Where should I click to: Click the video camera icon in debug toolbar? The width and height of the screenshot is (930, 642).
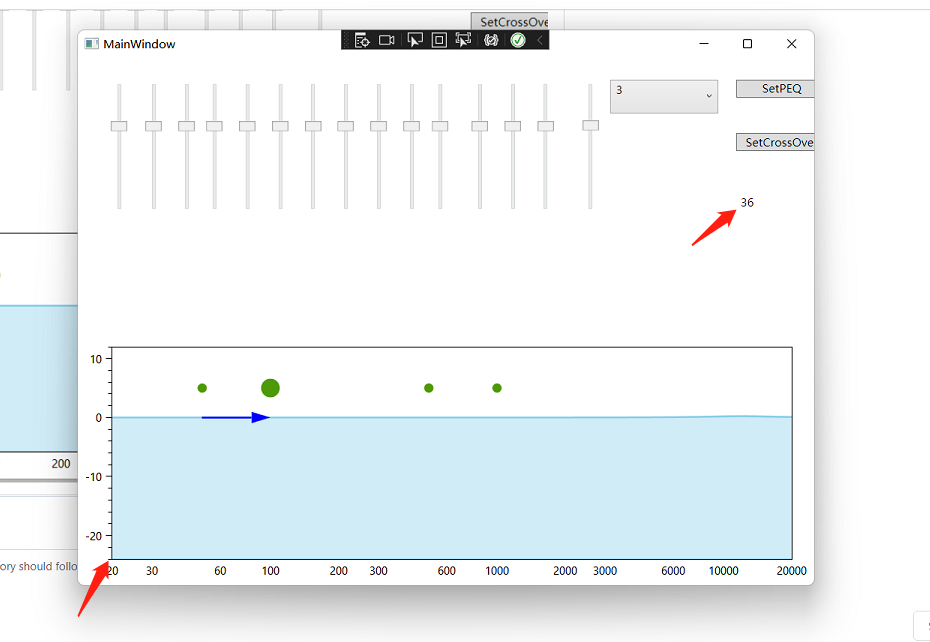[x=387, y=40]
